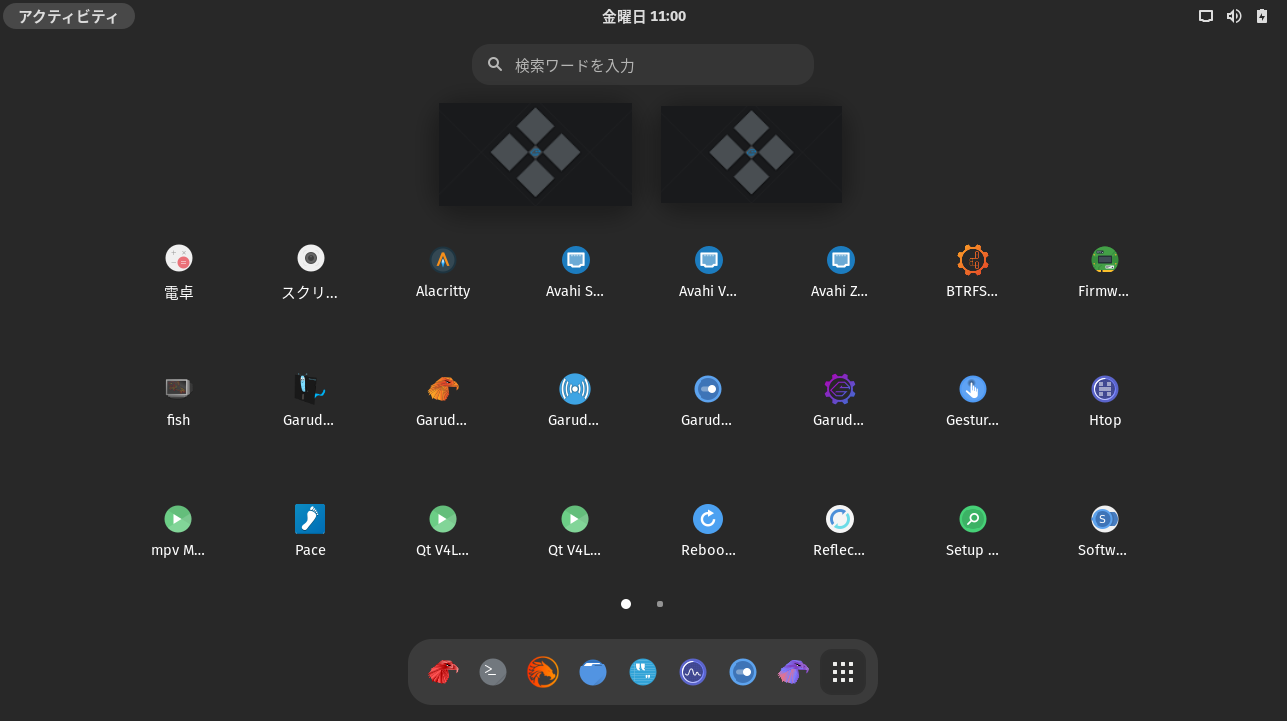1287x721 pixels.
Task: Open the system monitor graph icon in dock
Action: (693, 672)
